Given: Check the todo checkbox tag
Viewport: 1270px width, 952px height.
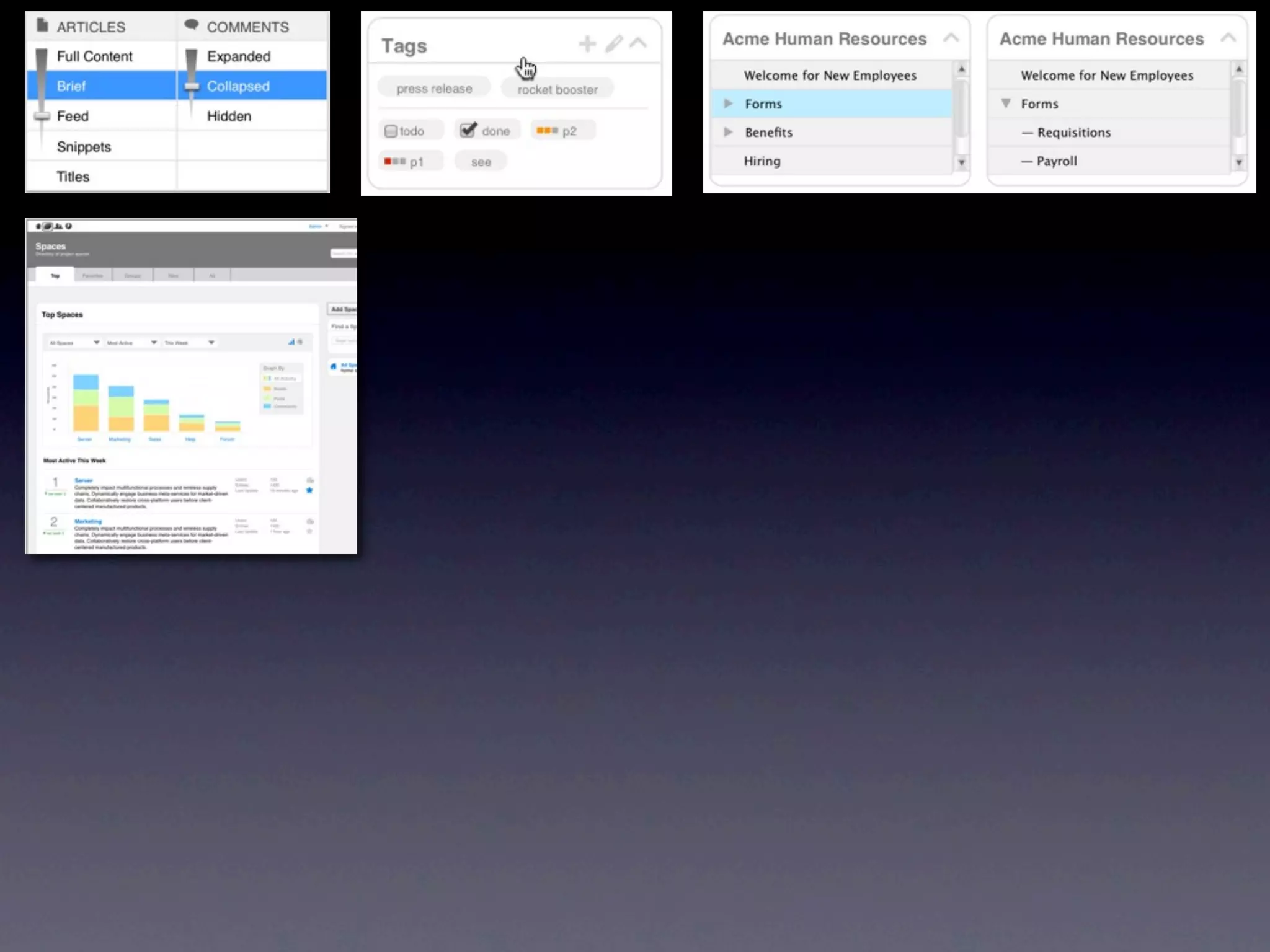Looking at the screenshot, I should (391, 131).
